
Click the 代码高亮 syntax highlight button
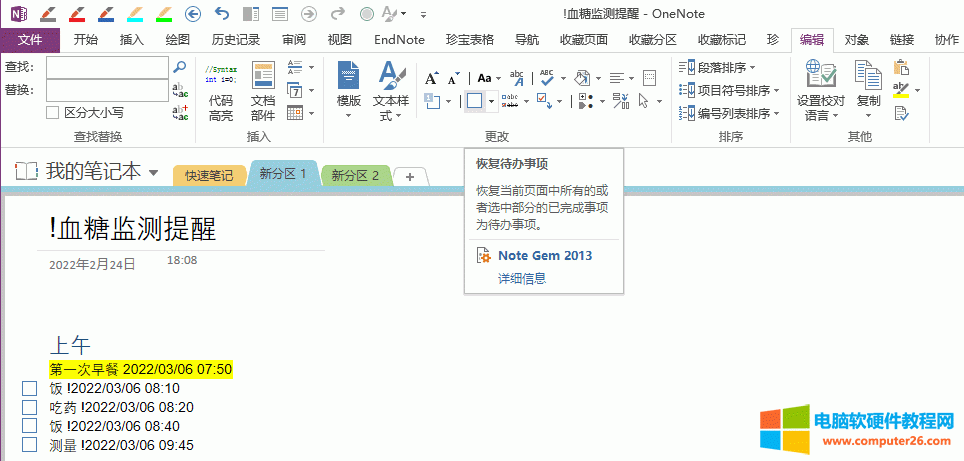coord(221,91)
